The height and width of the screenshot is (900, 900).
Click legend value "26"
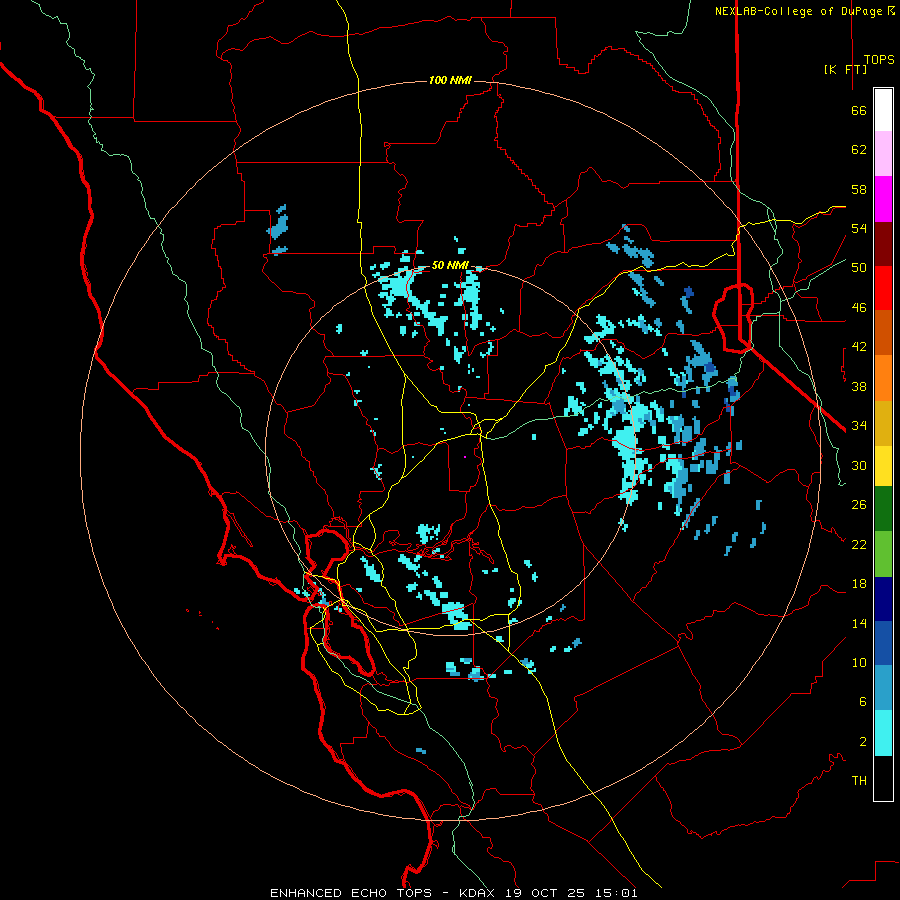[x=859, y=505]
